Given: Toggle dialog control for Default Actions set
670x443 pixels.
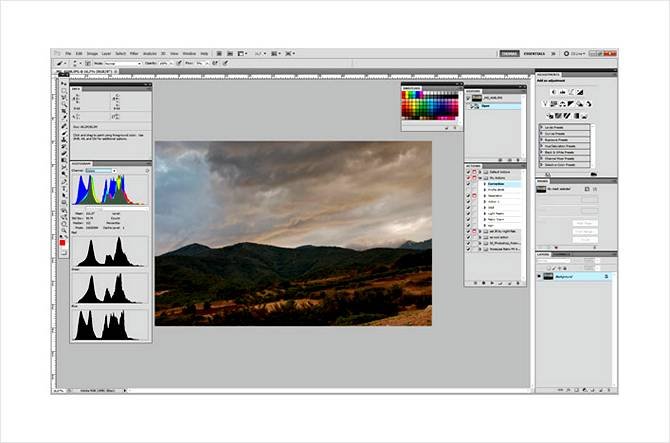Looking at the screenshot, I should click(476, 172).
